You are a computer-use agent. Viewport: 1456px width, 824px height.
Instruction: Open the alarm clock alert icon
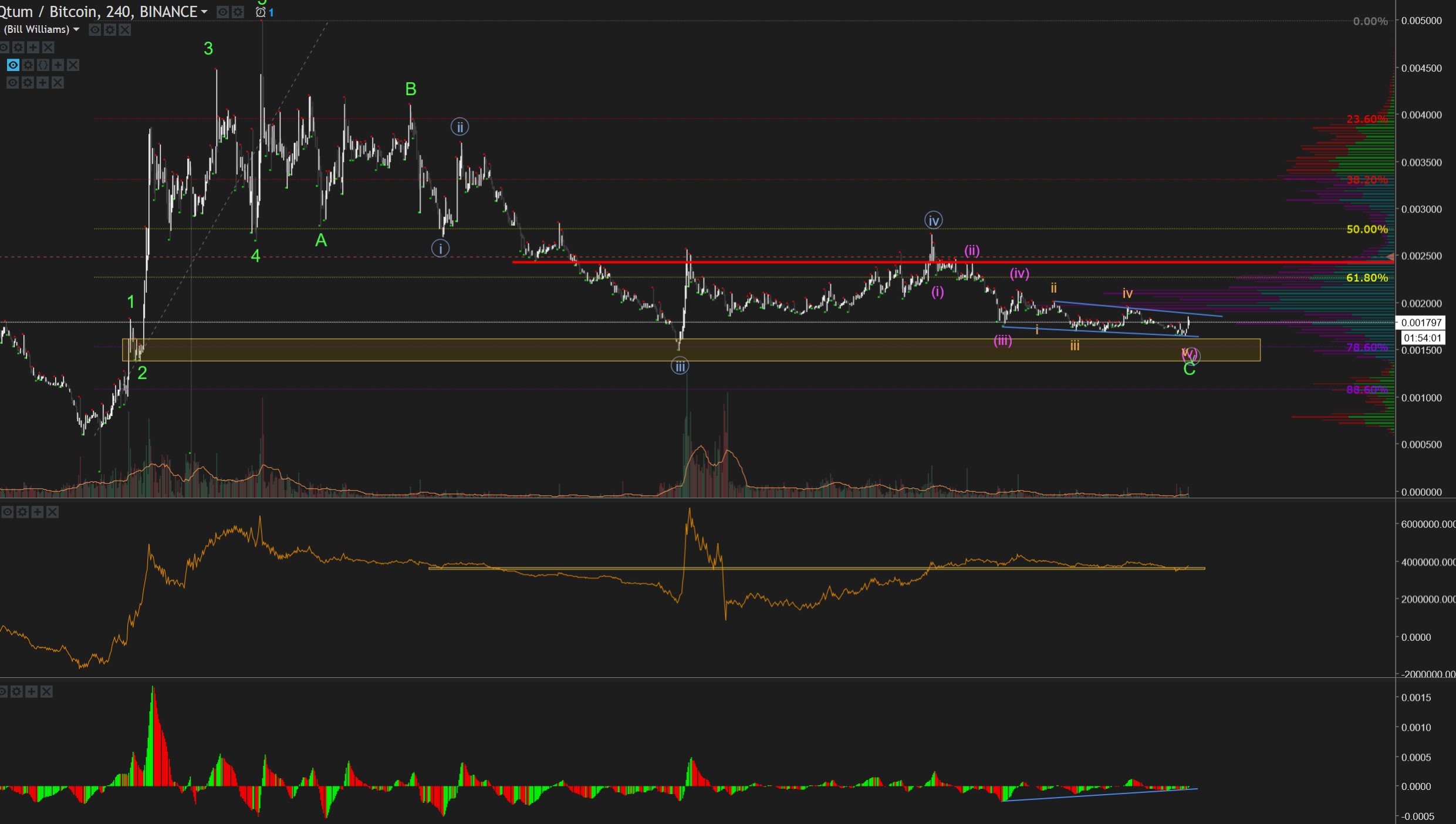261,12
